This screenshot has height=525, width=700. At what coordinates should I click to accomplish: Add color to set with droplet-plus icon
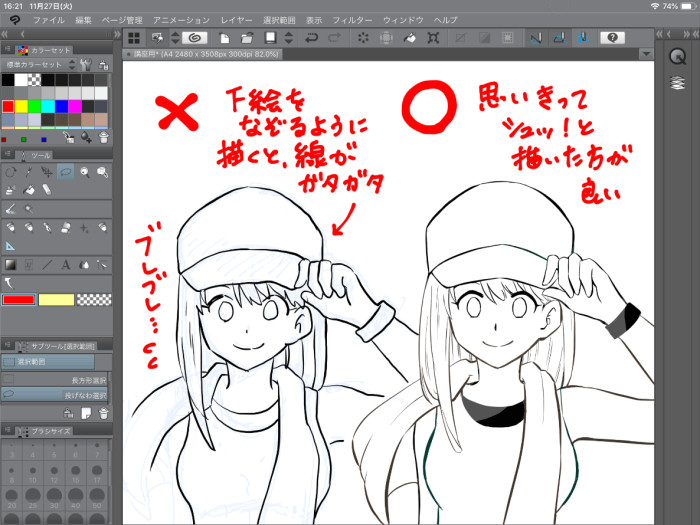pos(86,138)
